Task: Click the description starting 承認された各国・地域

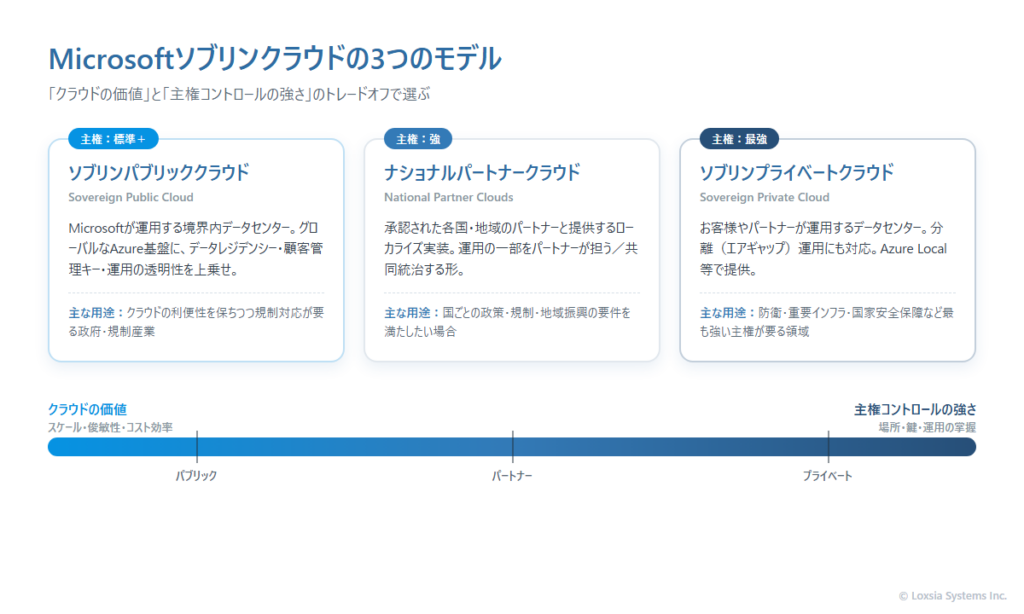Action: [x=511, y=248]
